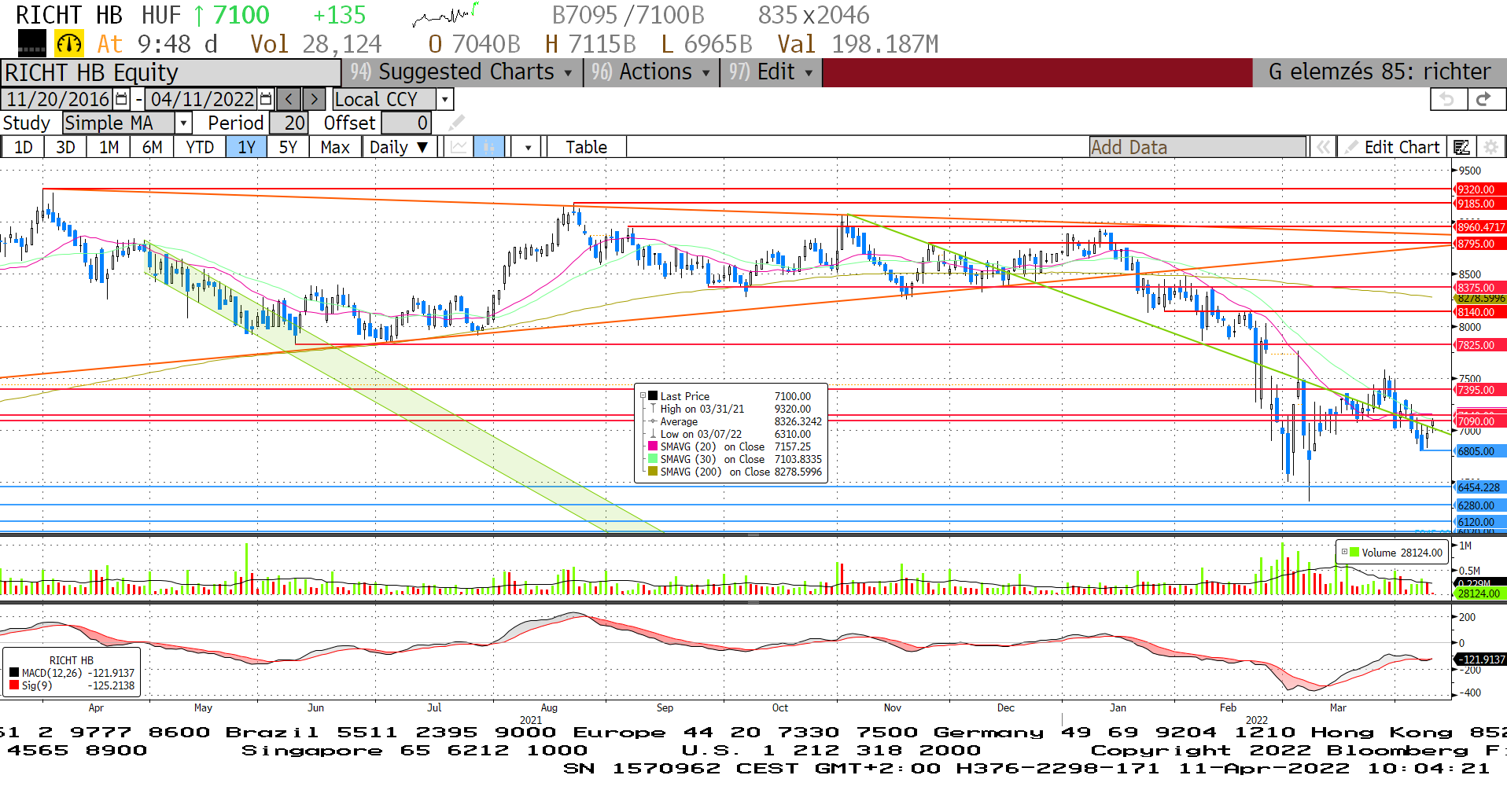This screenshot has height=812, width=1507.
Task: Click the 8375.00 price level label
Action: coord(1480,288)
